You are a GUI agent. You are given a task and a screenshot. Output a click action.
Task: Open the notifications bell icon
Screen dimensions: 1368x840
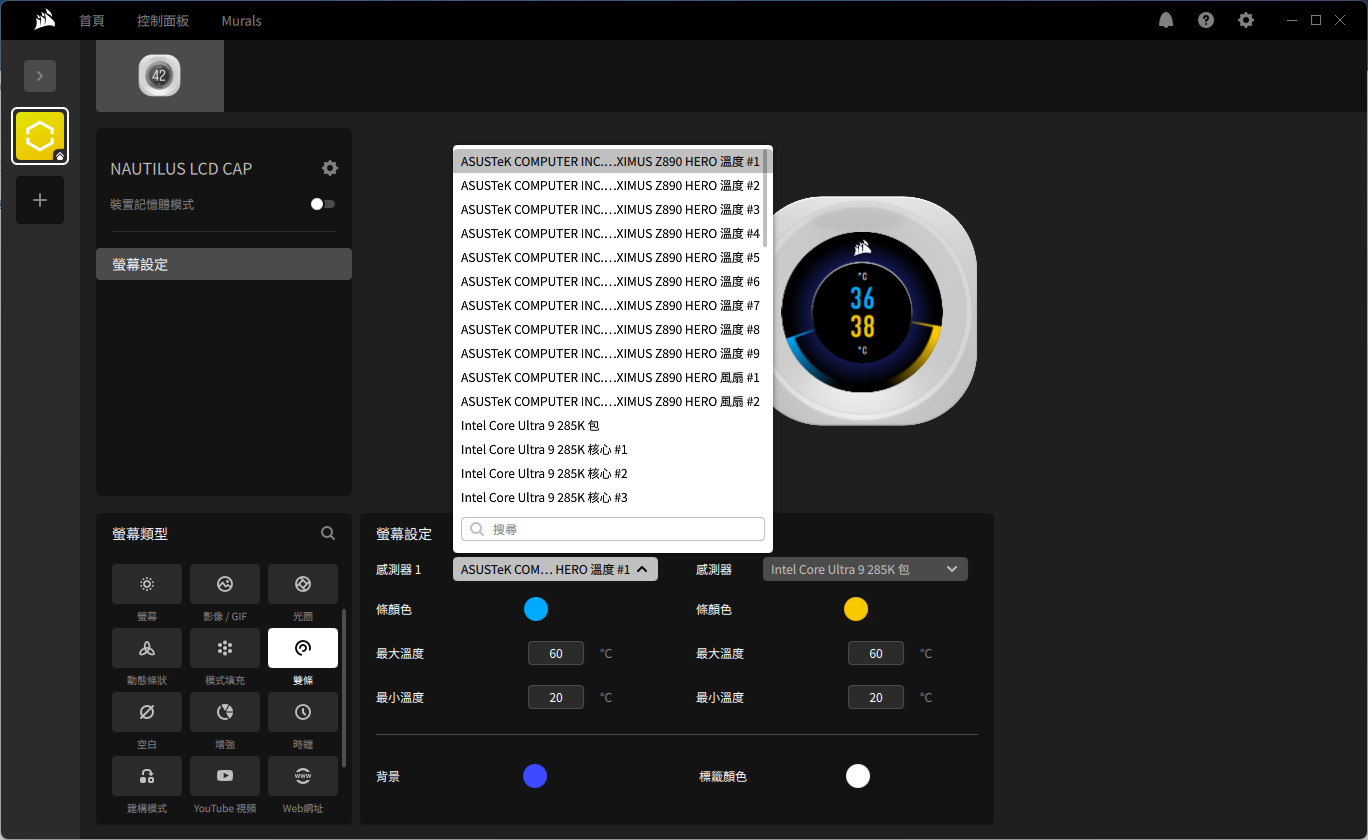pos(1166,20)
